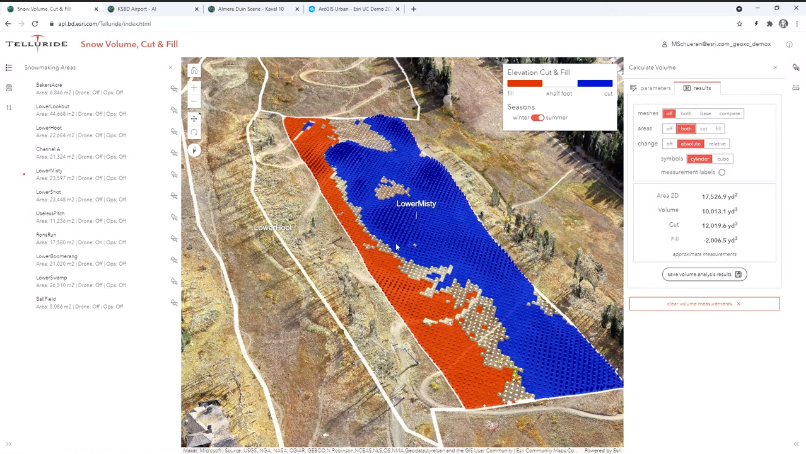Zoom in on the map
806x454 pixels.
point(194,88)
